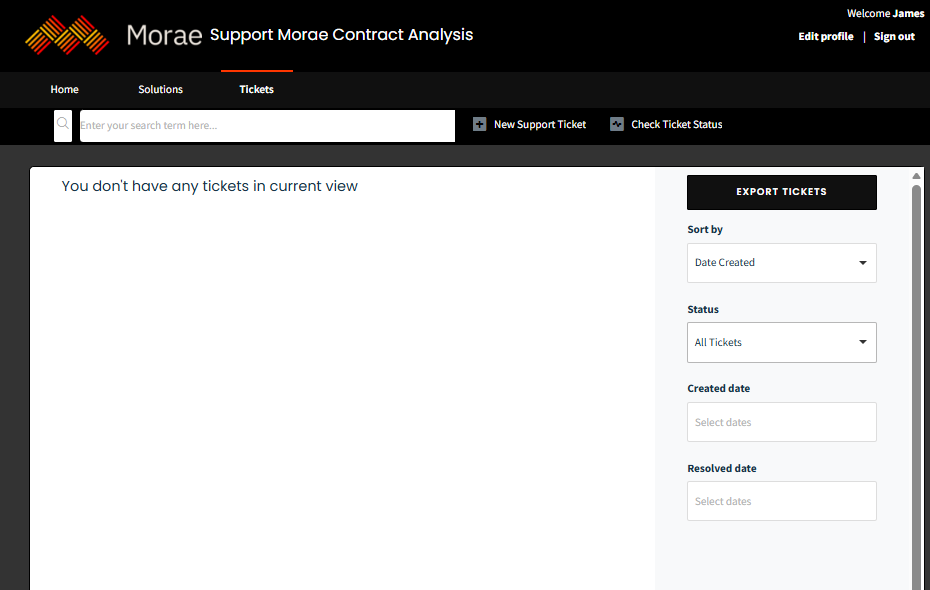Switch to the Tickets tab
This screenshot has width=930, height=590.
(x=257, y=89)
